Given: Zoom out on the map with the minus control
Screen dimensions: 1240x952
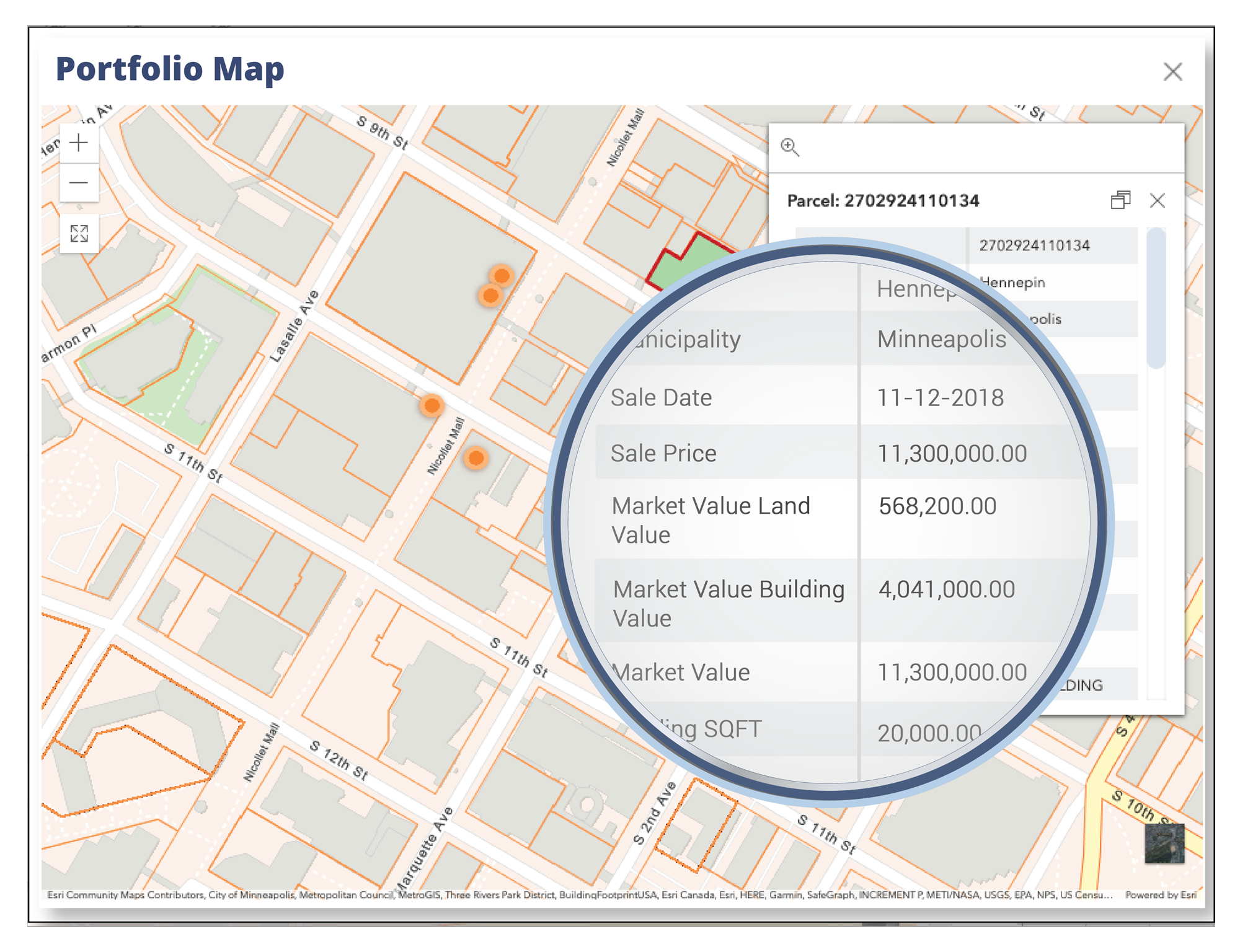Looking at the screenshot, I should pyautogui.click(x=79, y=183).
